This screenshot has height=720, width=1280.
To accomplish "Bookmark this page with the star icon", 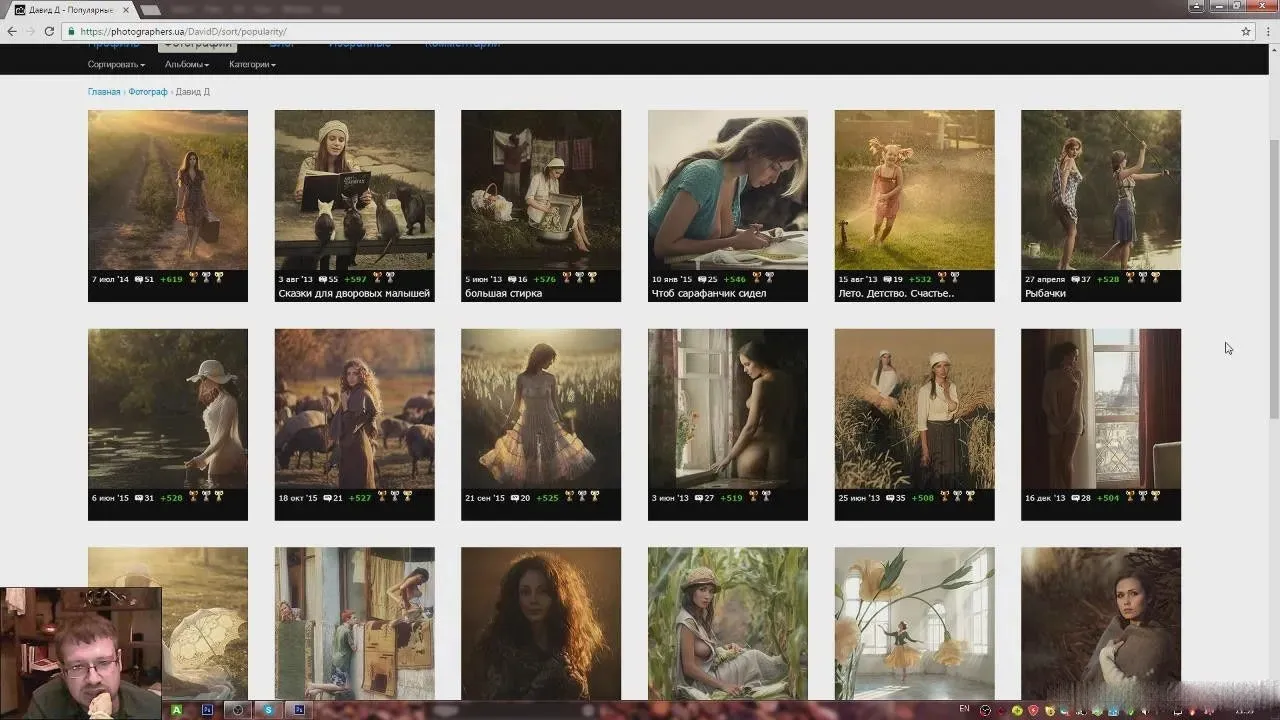I will (x=1246, y=31).
